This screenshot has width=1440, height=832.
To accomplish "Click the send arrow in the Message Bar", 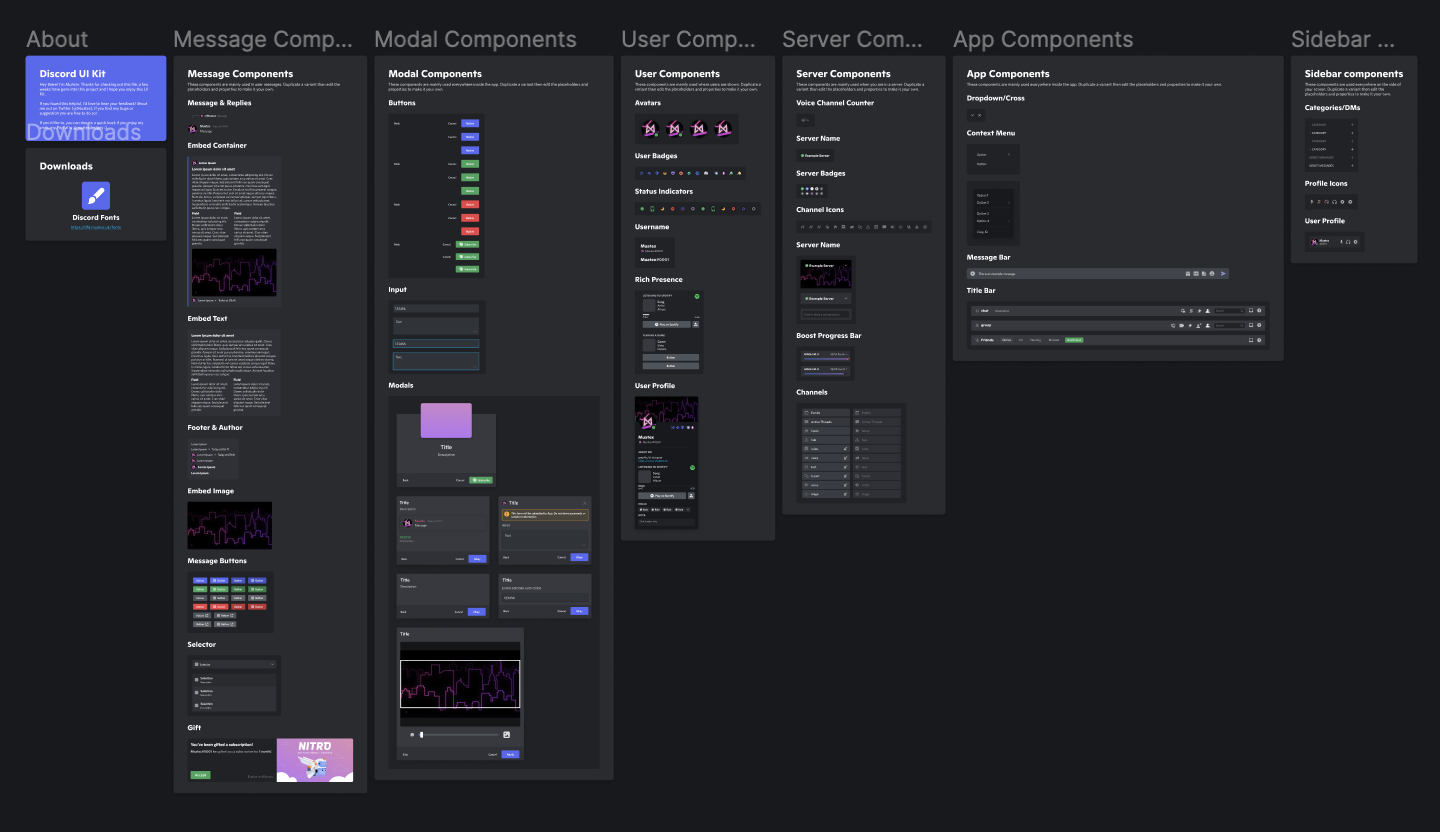I will (x=1223, y=273).
